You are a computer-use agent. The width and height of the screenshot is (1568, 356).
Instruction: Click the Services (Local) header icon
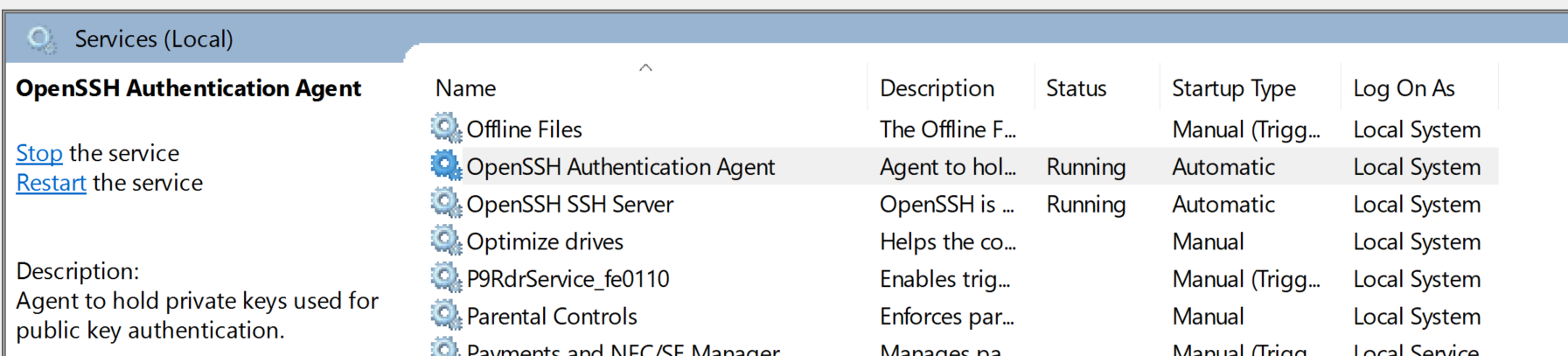[x=40, y=39]
